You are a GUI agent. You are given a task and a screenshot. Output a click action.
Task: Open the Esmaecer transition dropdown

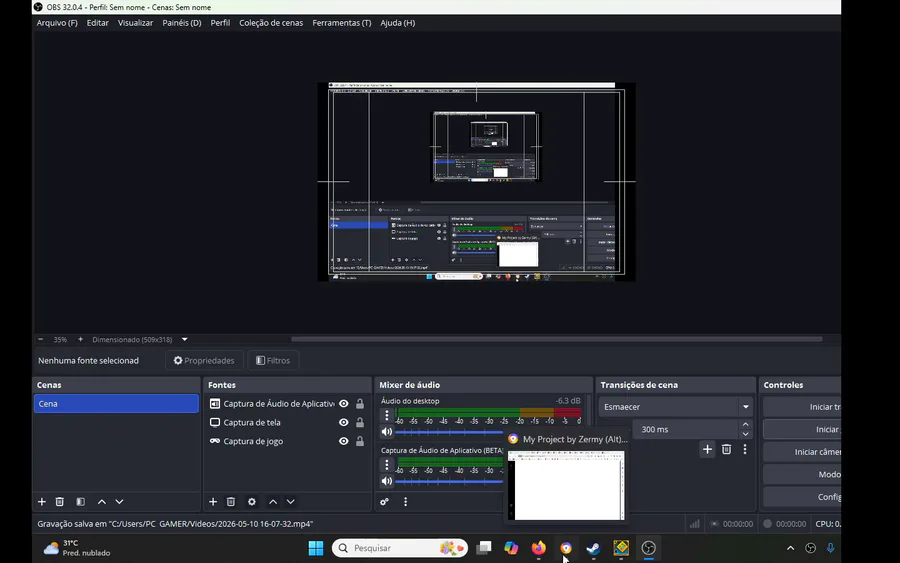(x=676, y=407)
